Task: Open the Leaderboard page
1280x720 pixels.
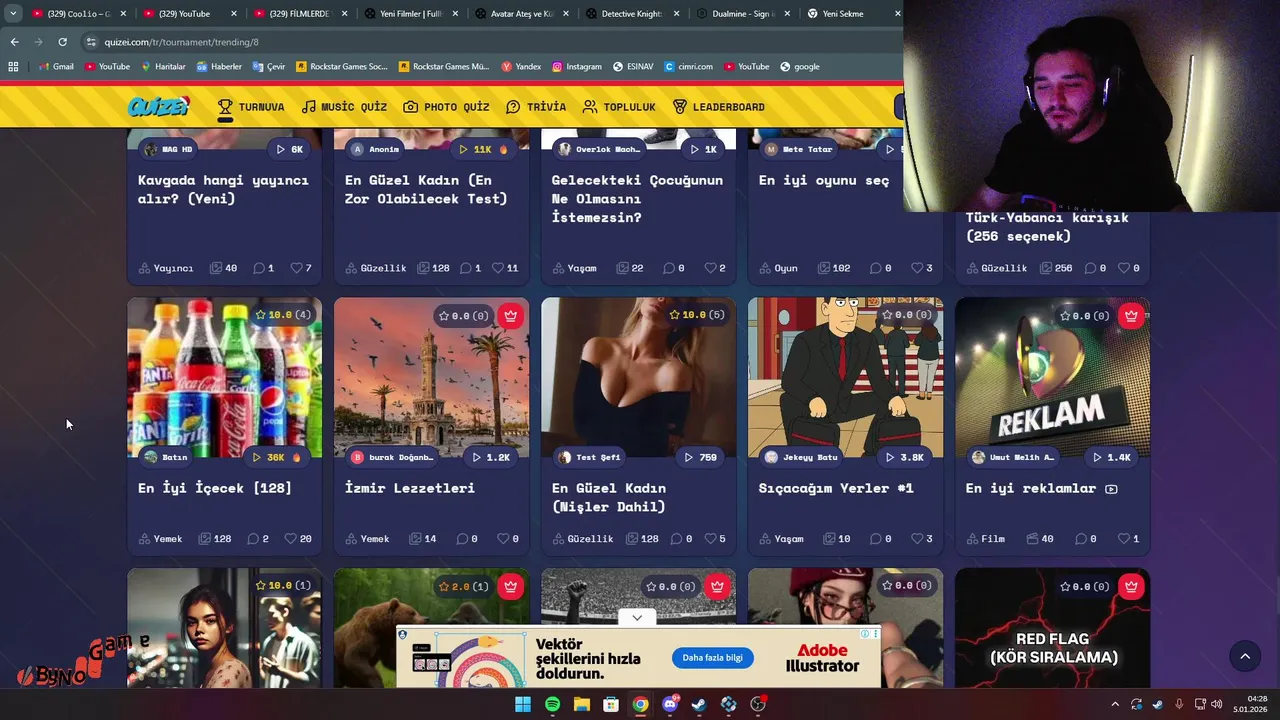Action: click(718, 107)
